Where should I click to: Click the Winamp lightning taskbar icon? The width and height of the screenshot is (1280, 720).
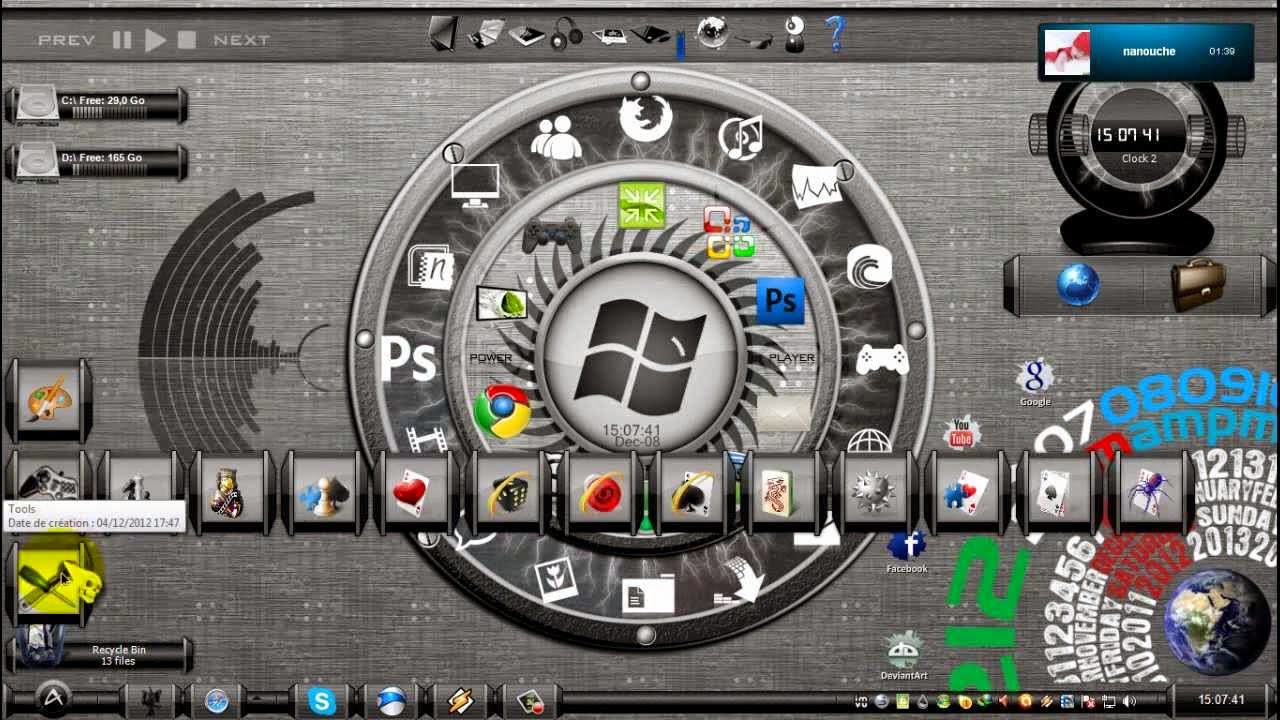click(x=459, y=701)
